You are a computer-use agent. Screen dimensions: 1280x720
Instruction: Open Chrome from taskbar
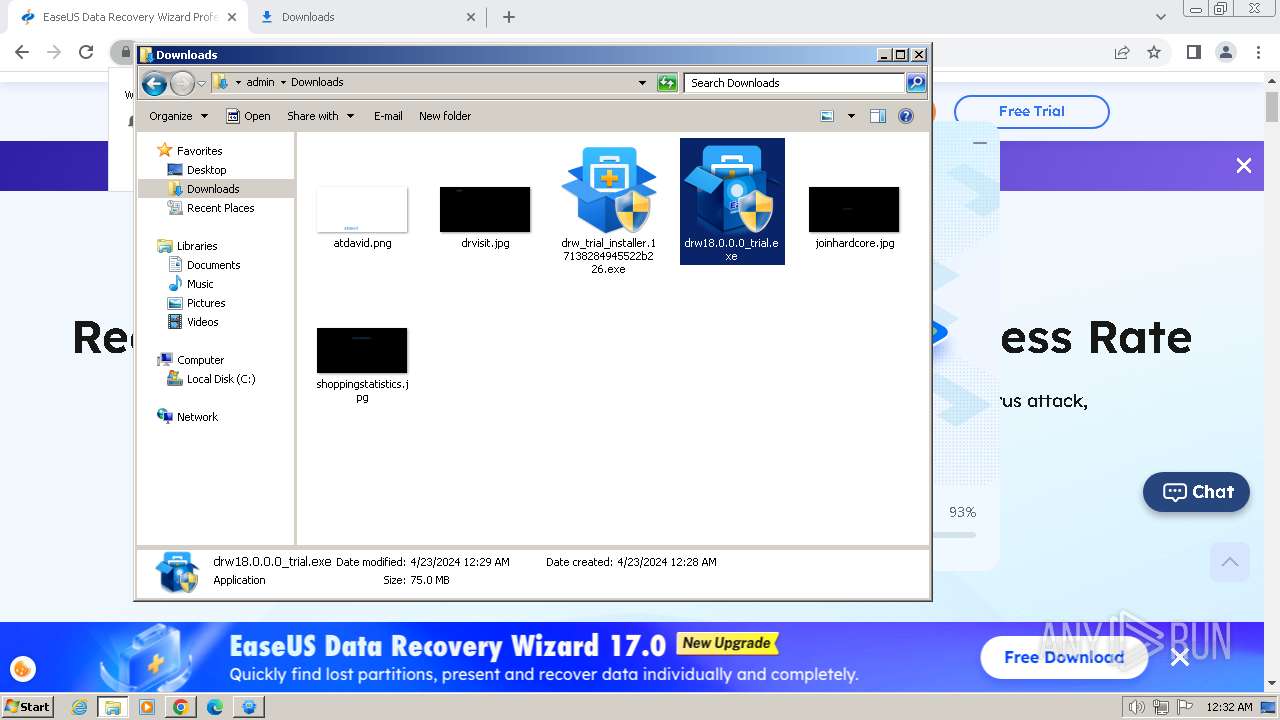coord(180,707)
